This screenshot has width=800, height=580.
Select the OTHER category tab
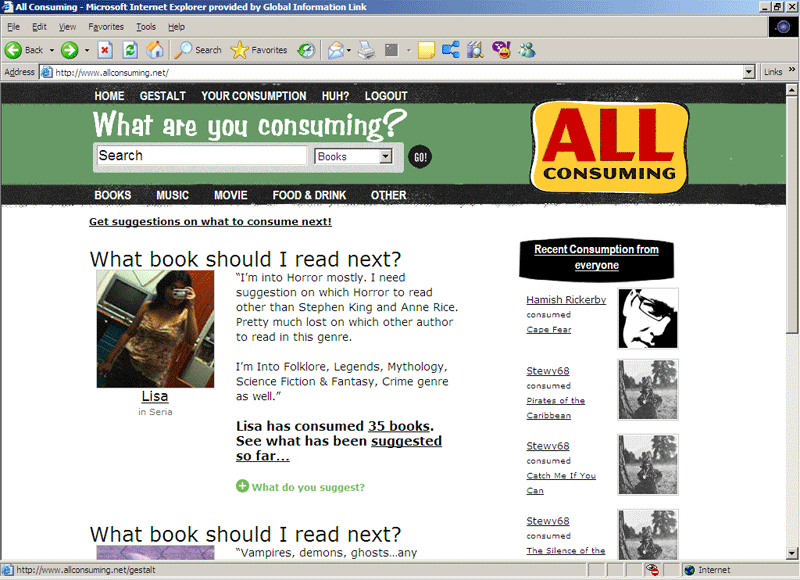click(388, 195)
